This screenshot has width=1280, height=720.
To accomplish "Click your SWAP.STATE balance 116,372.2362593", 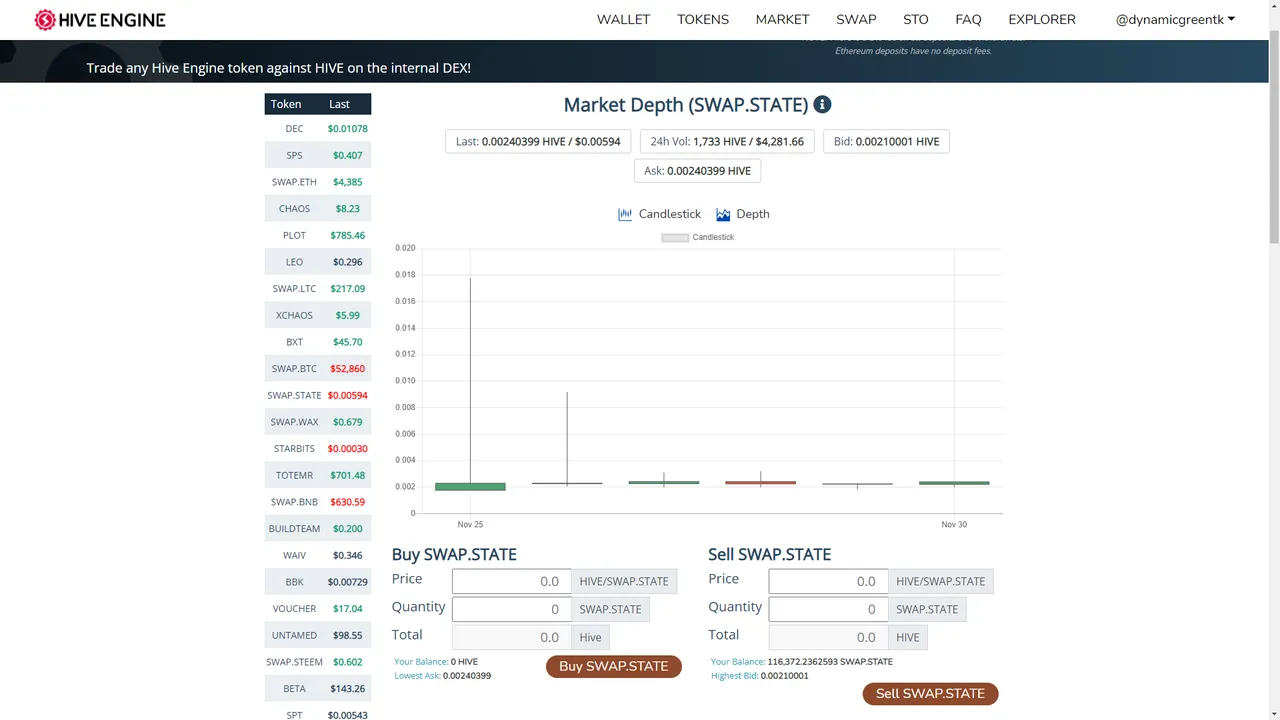I will 830,662.
